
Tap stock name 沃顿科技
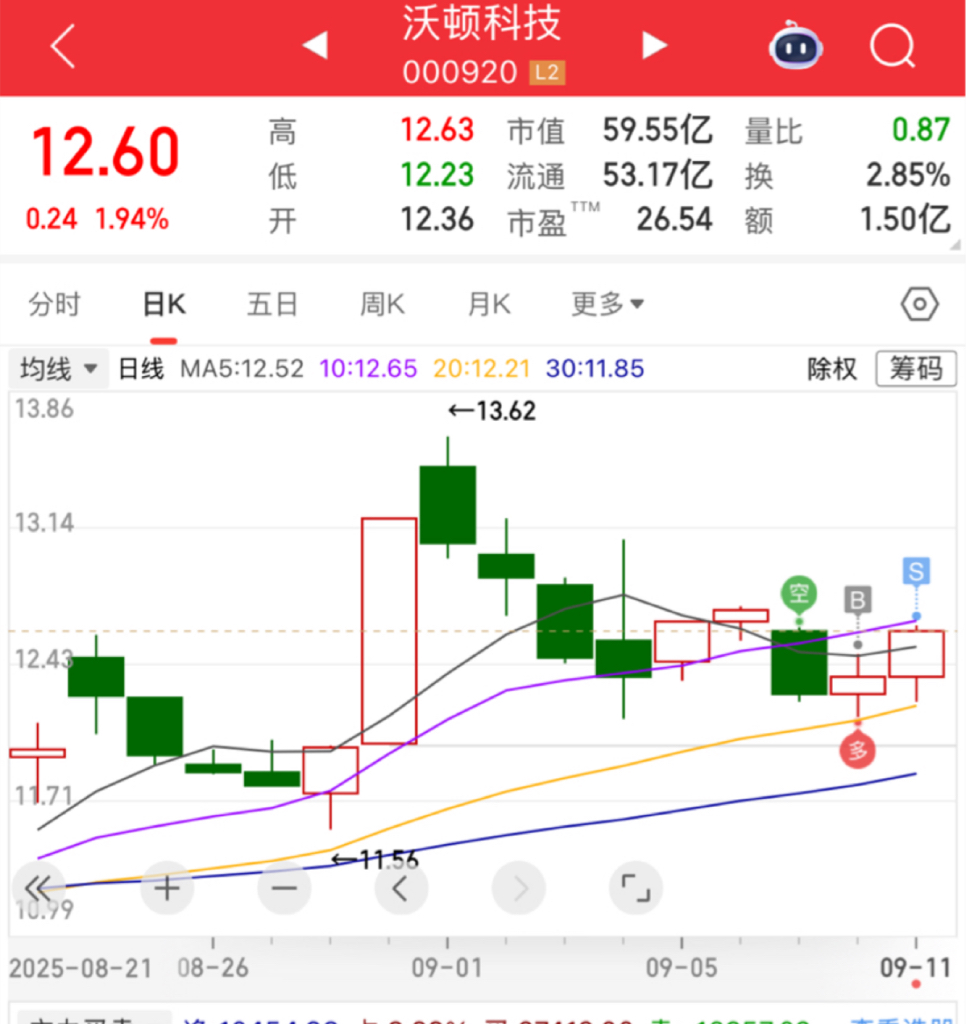(482, 23)
